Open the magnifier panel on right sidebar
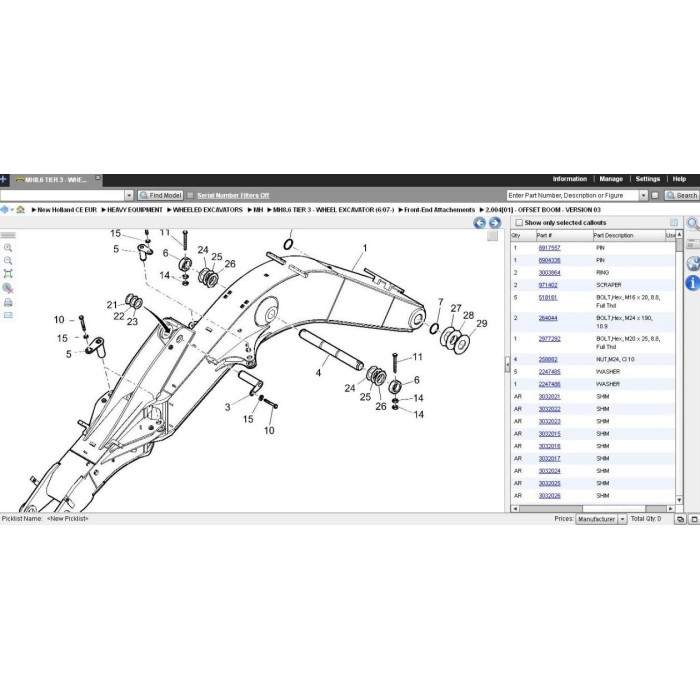 click(693, 224)
